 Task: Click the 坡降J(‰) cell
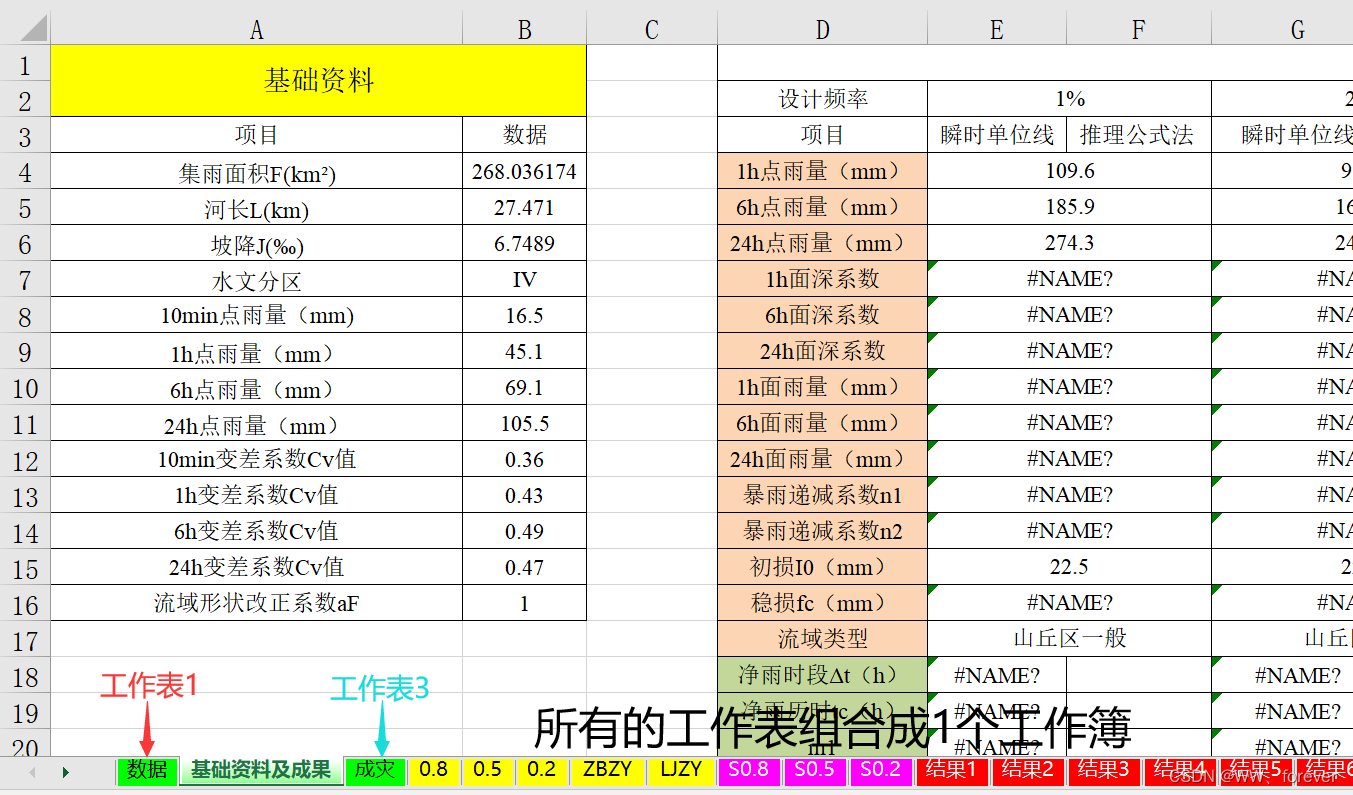[256, 244]
